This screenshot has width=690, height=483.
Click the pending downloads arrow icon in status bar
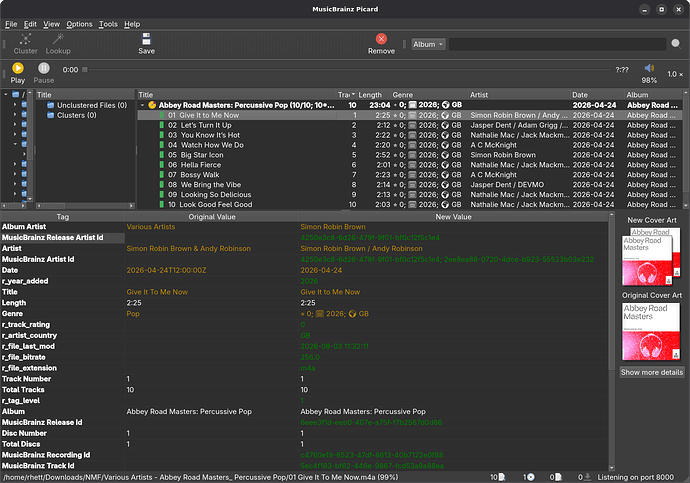tap(587, 477)
